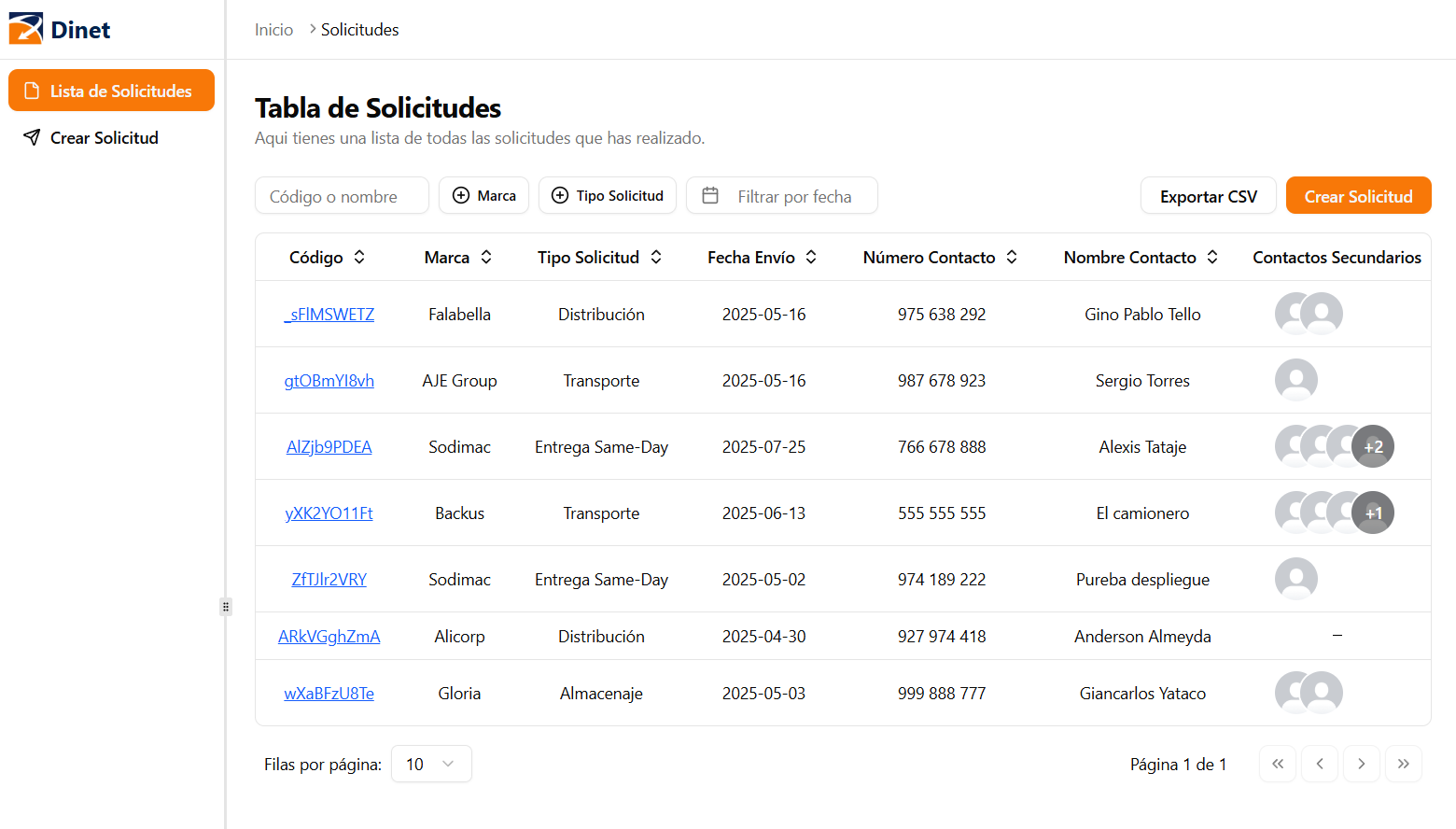Click the plus icon on the Marca filter

[x=460, y=195]
